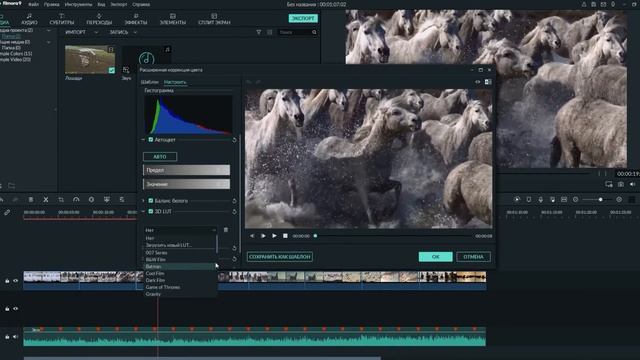
Task: Open the Эффекты effects tab
Action: point(136,19)
